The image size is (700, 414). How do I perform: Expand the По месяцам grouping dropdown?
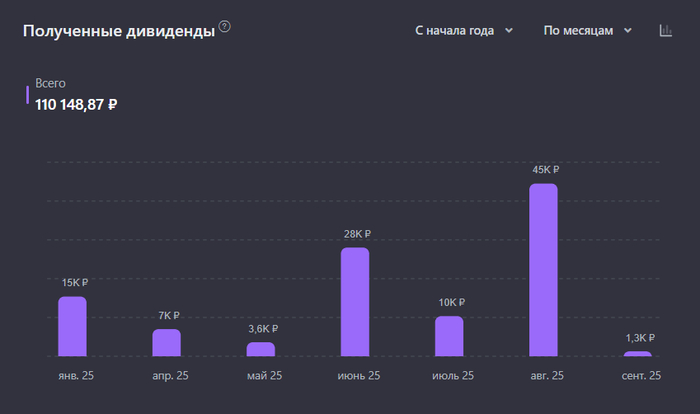[588, 30]
